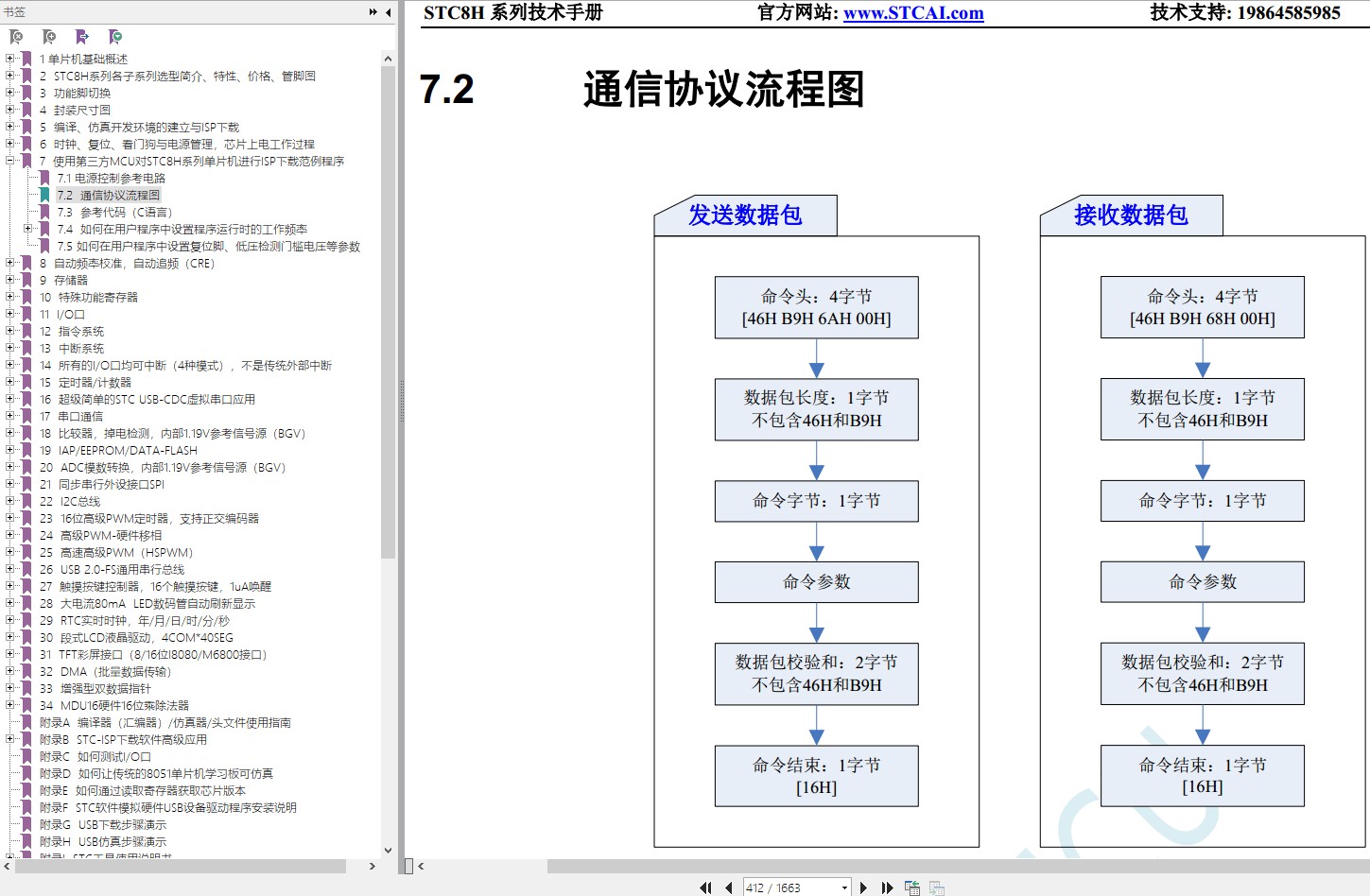Screen dimensions: 1370x896
Task: Open bookmark 6 时钟、复位、看门狗
Action: [x=177, y=144]
